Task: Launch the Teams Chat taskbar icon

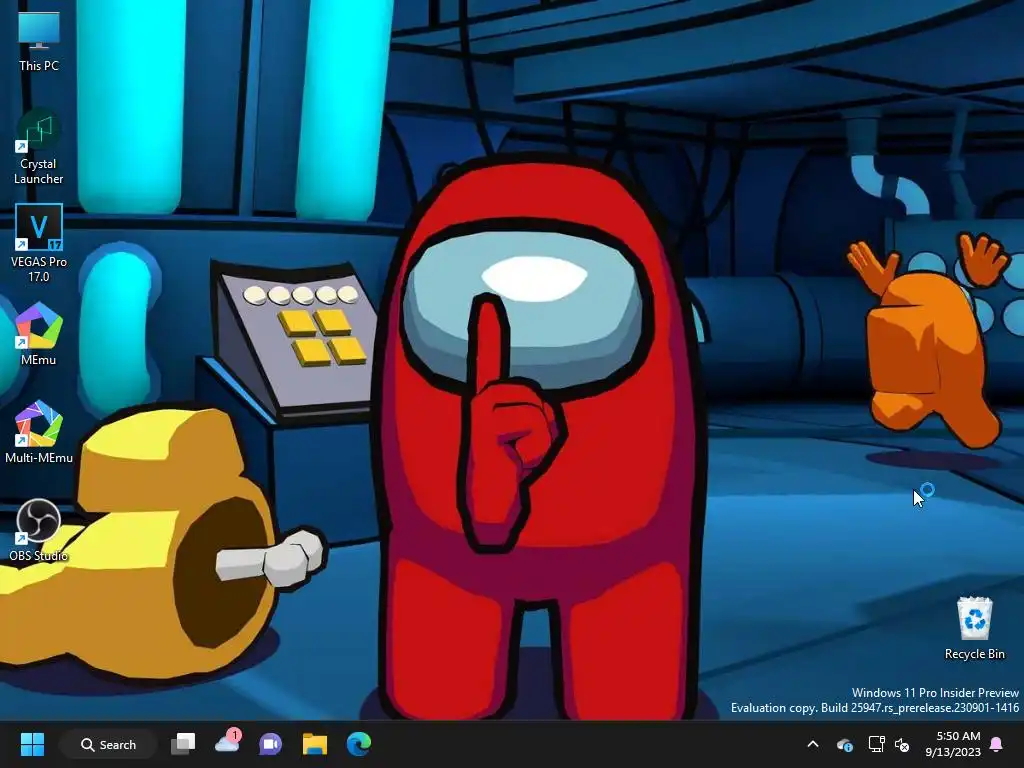Action: point(270,744)
